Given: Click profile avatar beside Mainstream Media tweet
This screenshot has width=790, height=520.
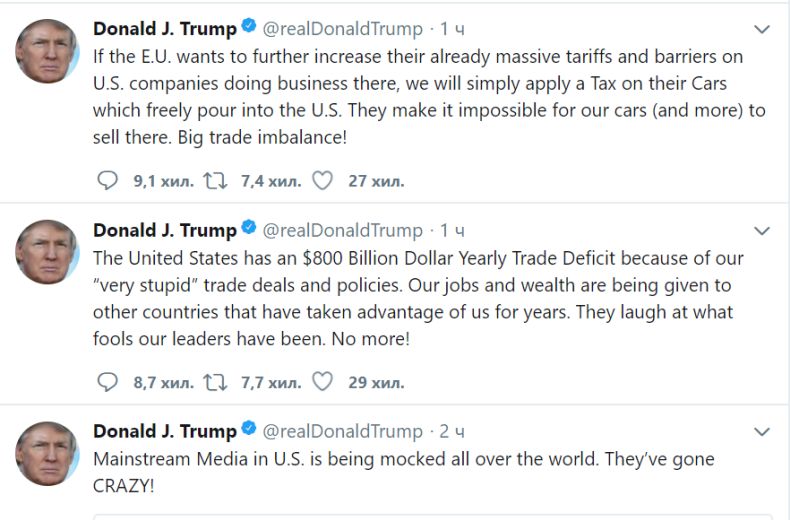Looking at the screenshot, I should [46, 453].
